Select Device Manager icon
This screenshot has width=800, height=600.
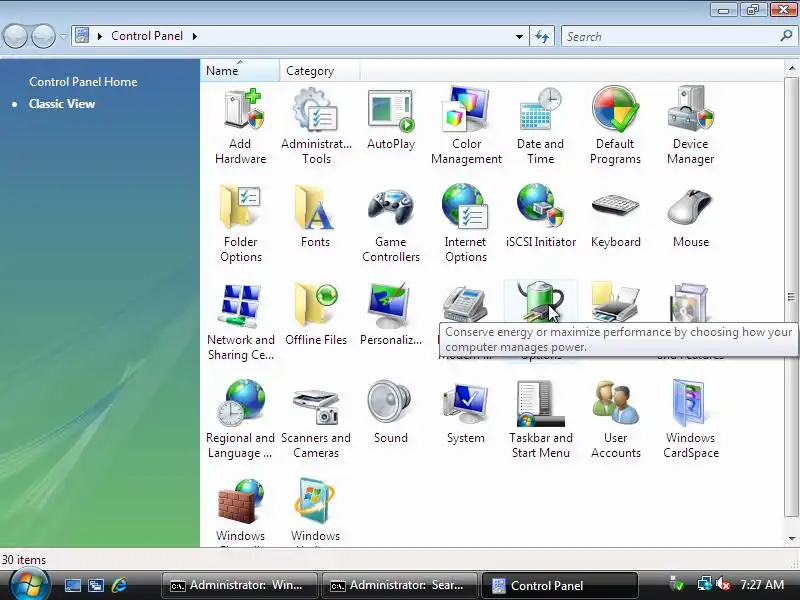(x=690, y=126)
